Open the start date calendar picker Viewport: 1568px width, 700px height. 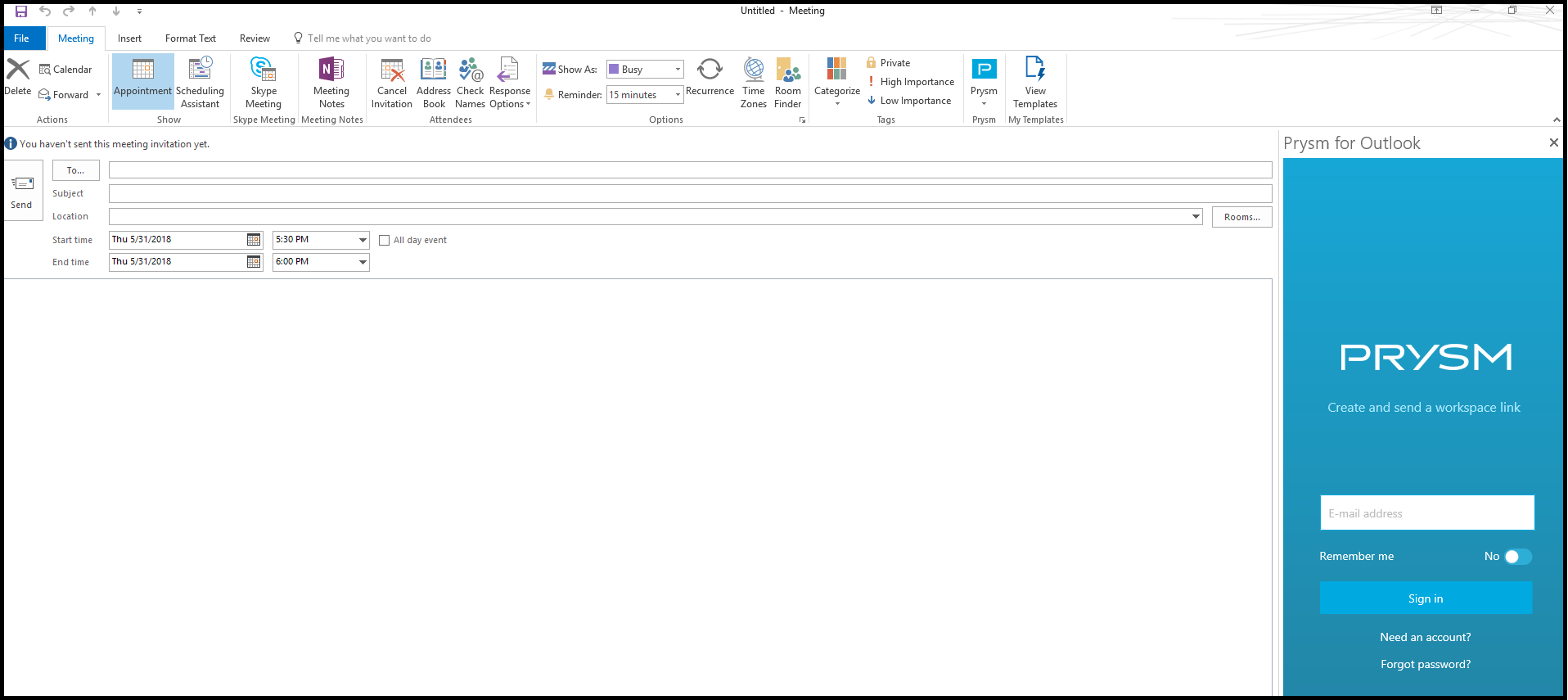click(x=254, y=240)
